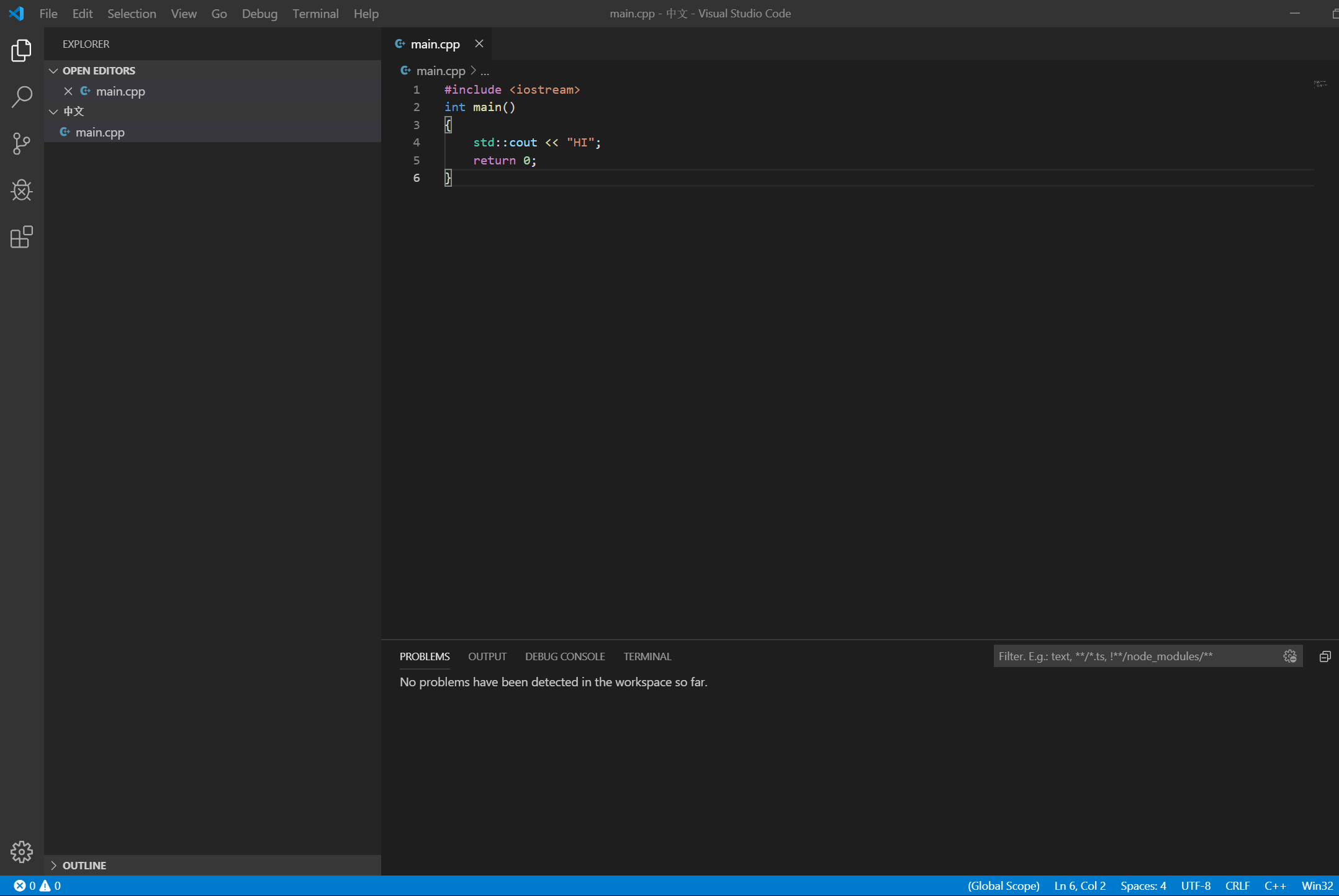
Task: Select the C++ language mode indicator
Action: [x=1275, y=885]
